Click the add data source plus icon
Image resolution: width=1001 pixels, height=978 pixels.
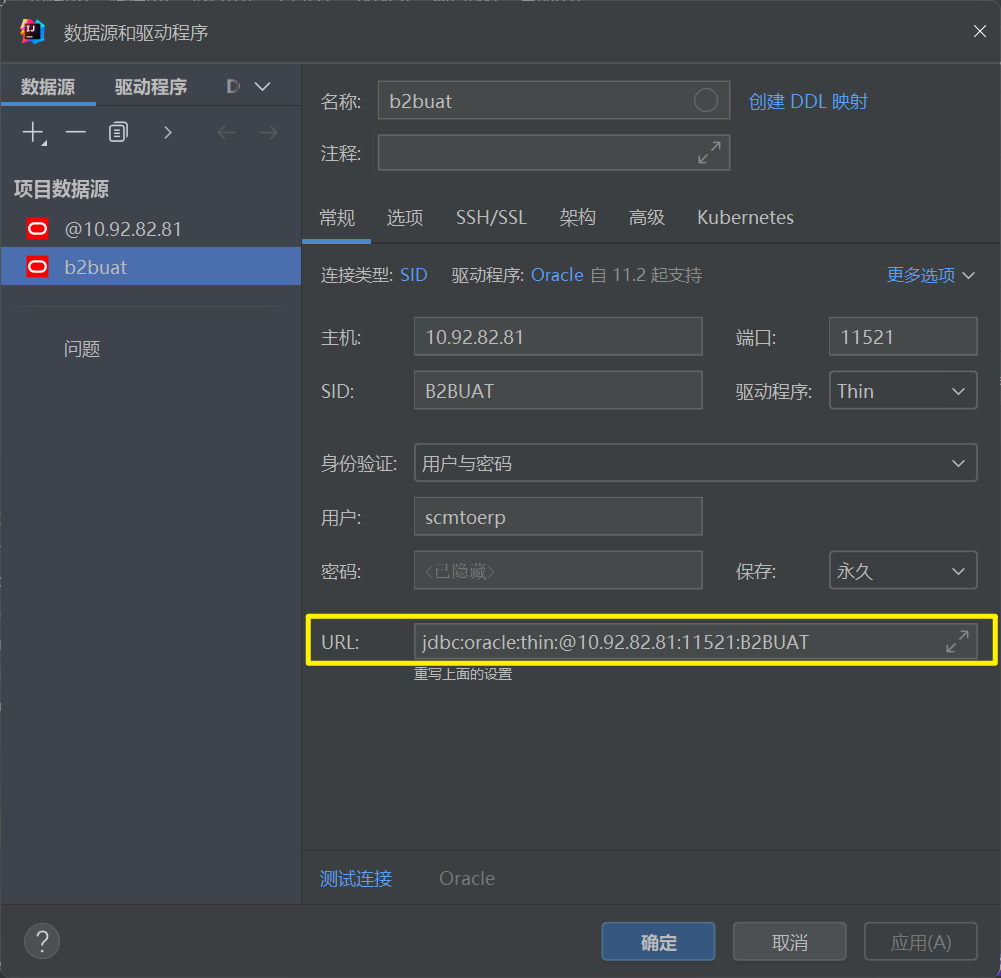tap(34, 132)
